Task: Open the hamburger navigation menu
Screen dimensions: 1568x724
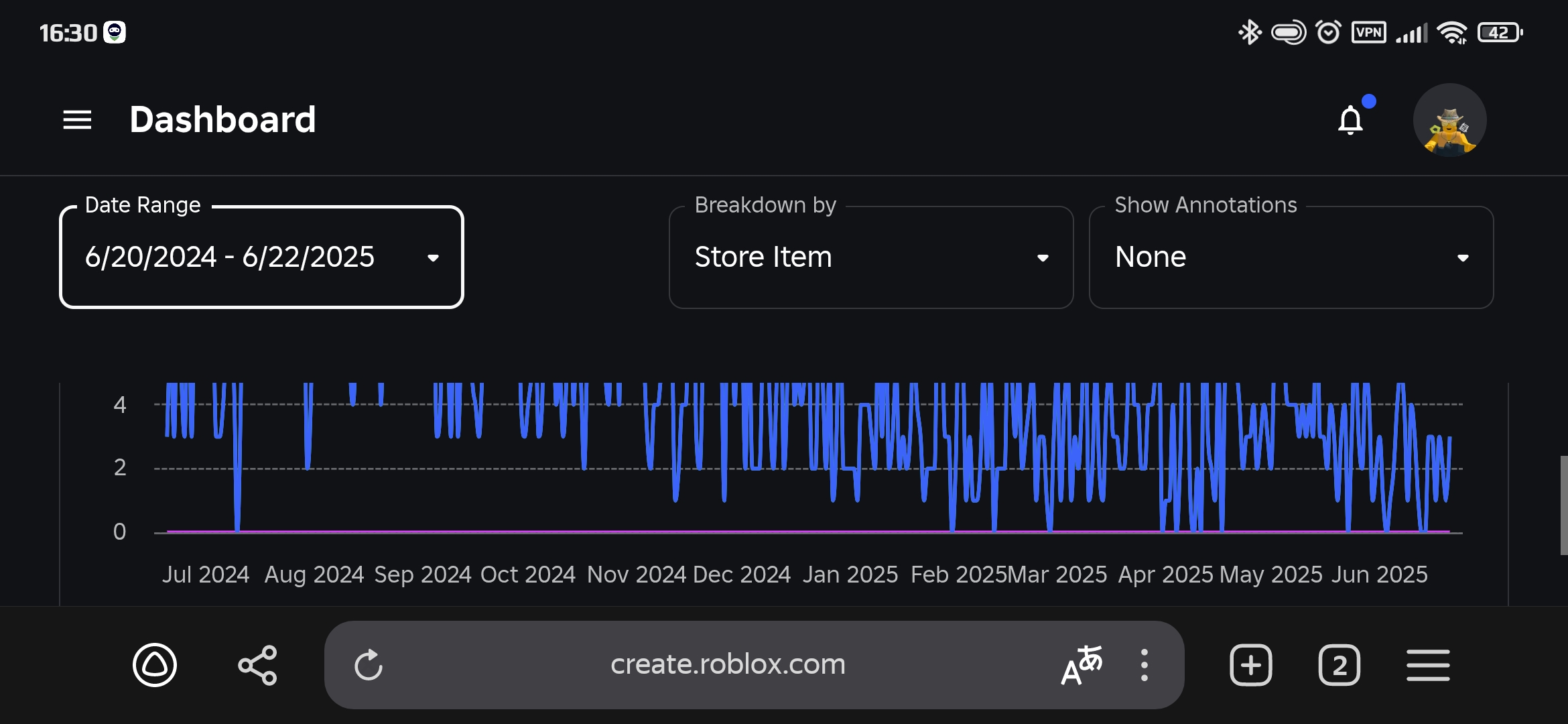Action: pyautogui.click(x=77, y=120)
